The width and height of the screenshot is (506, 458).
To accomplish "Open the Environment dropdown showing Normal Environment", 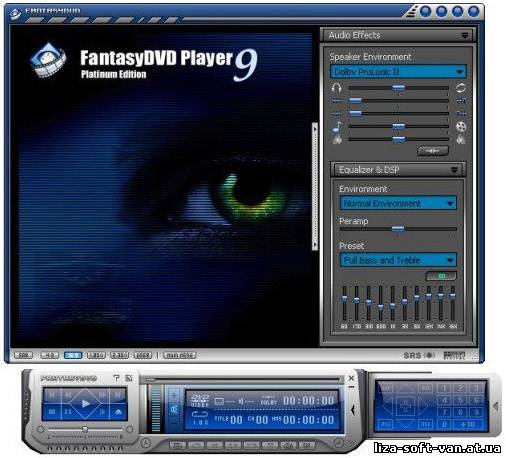I will (398, 203).
